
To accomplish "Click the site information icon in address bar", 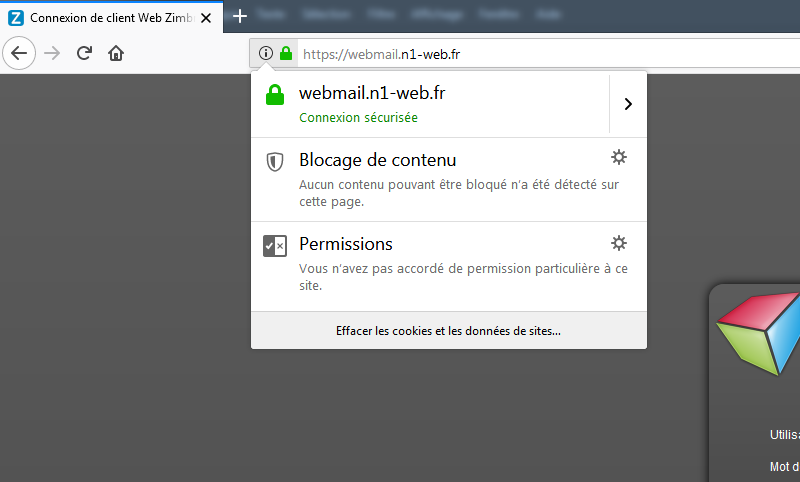I will pos(265,54).
